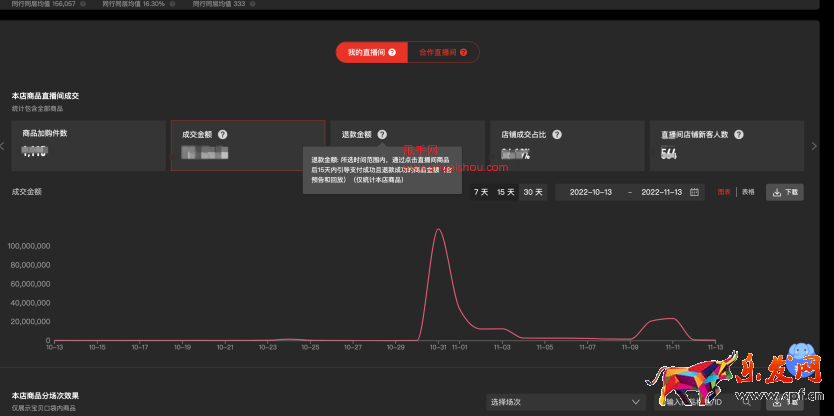Open the 选择场次 dropdown
834x416 pixels.
565,402
